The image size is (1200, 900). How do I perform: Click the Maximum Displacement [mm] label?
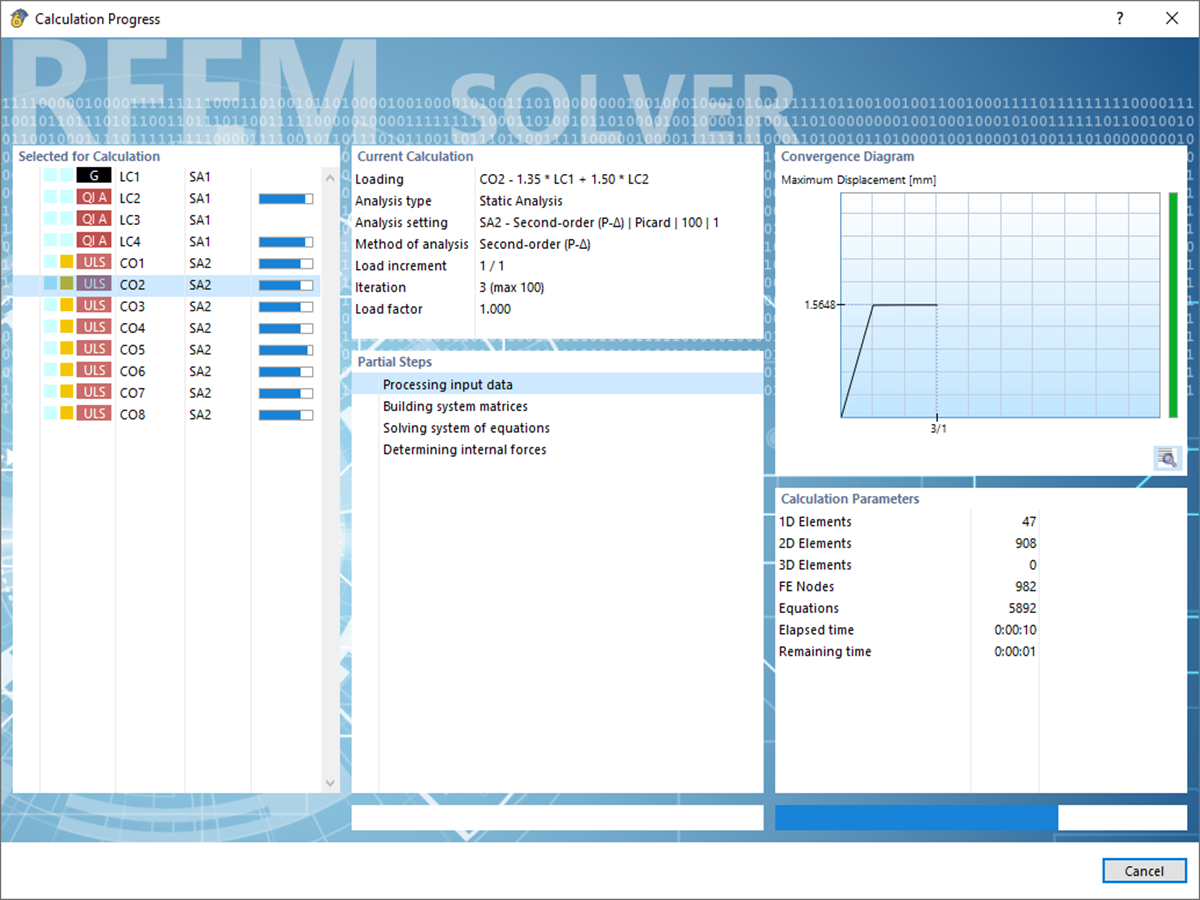click(858, 180)
